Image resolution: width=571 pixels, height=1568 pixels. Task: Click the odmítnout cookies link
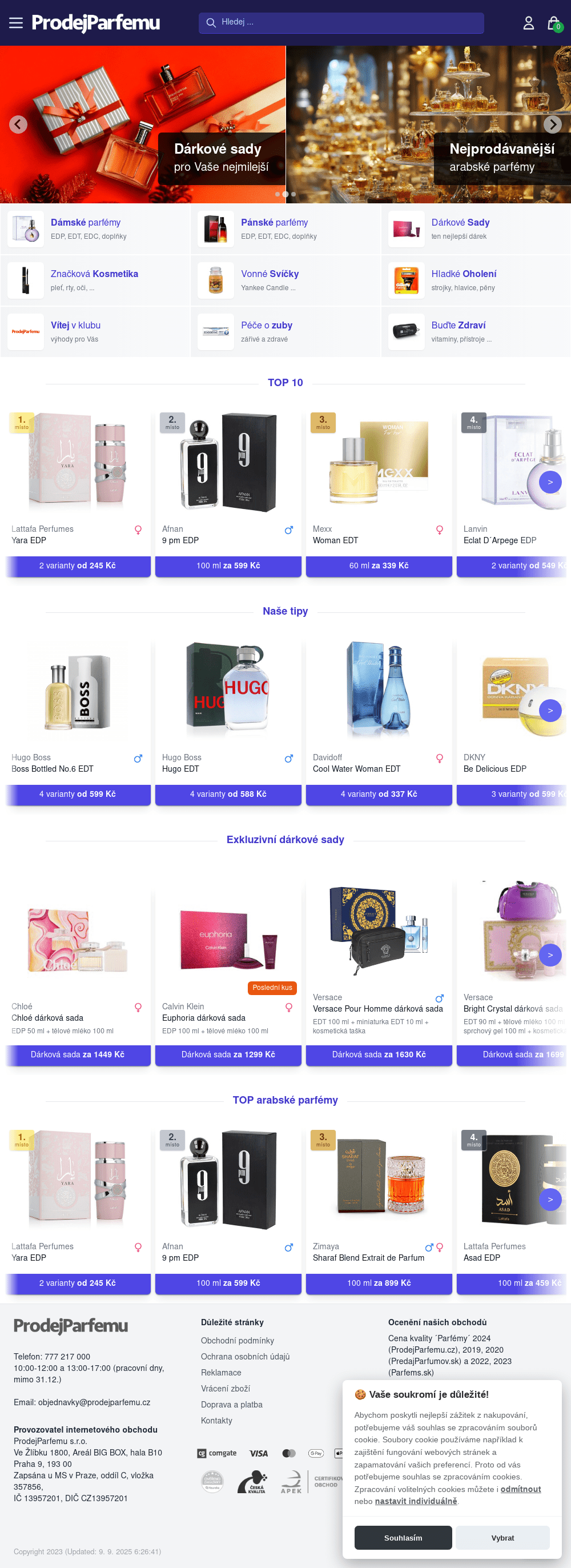pos(521,1489)
